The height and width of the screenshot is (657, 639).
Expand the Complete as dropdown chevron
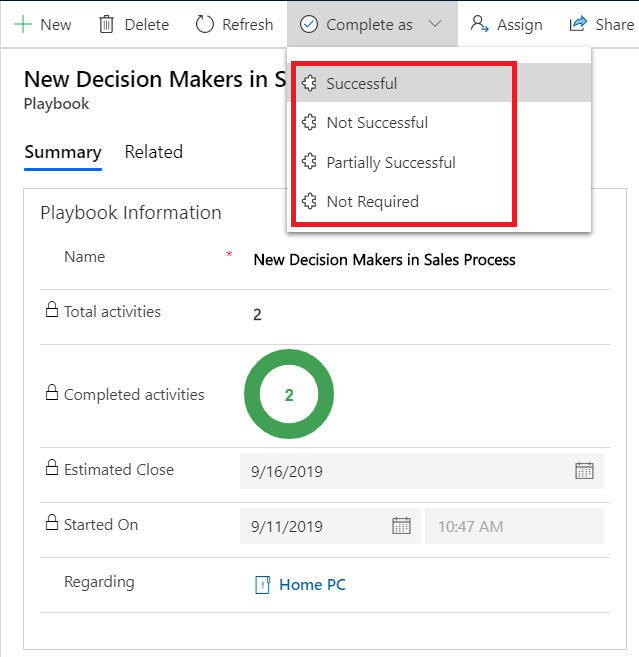(x=434, y=24)
